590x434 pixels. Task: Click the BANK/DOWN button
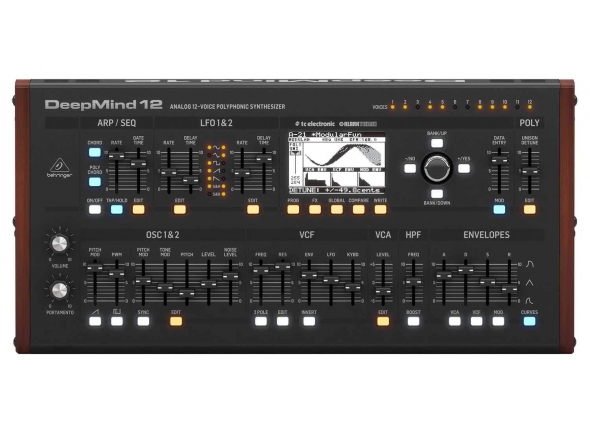437,194
